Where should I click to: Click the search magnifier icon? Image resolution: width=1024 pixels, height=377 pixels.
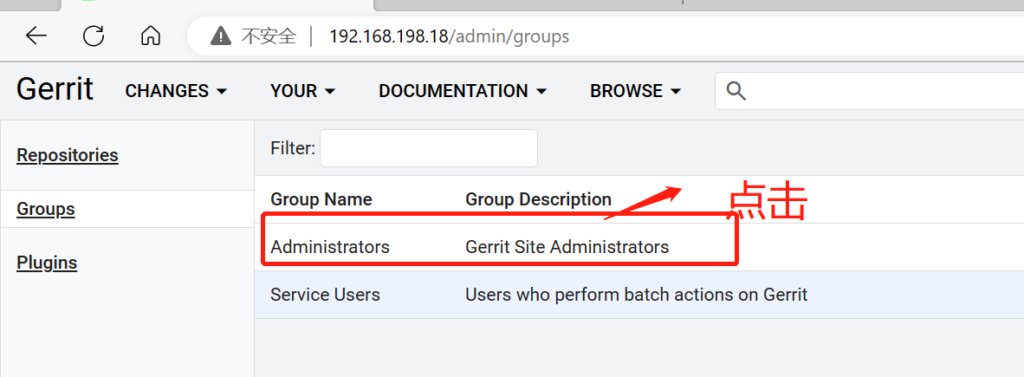[x=736, y=91]
